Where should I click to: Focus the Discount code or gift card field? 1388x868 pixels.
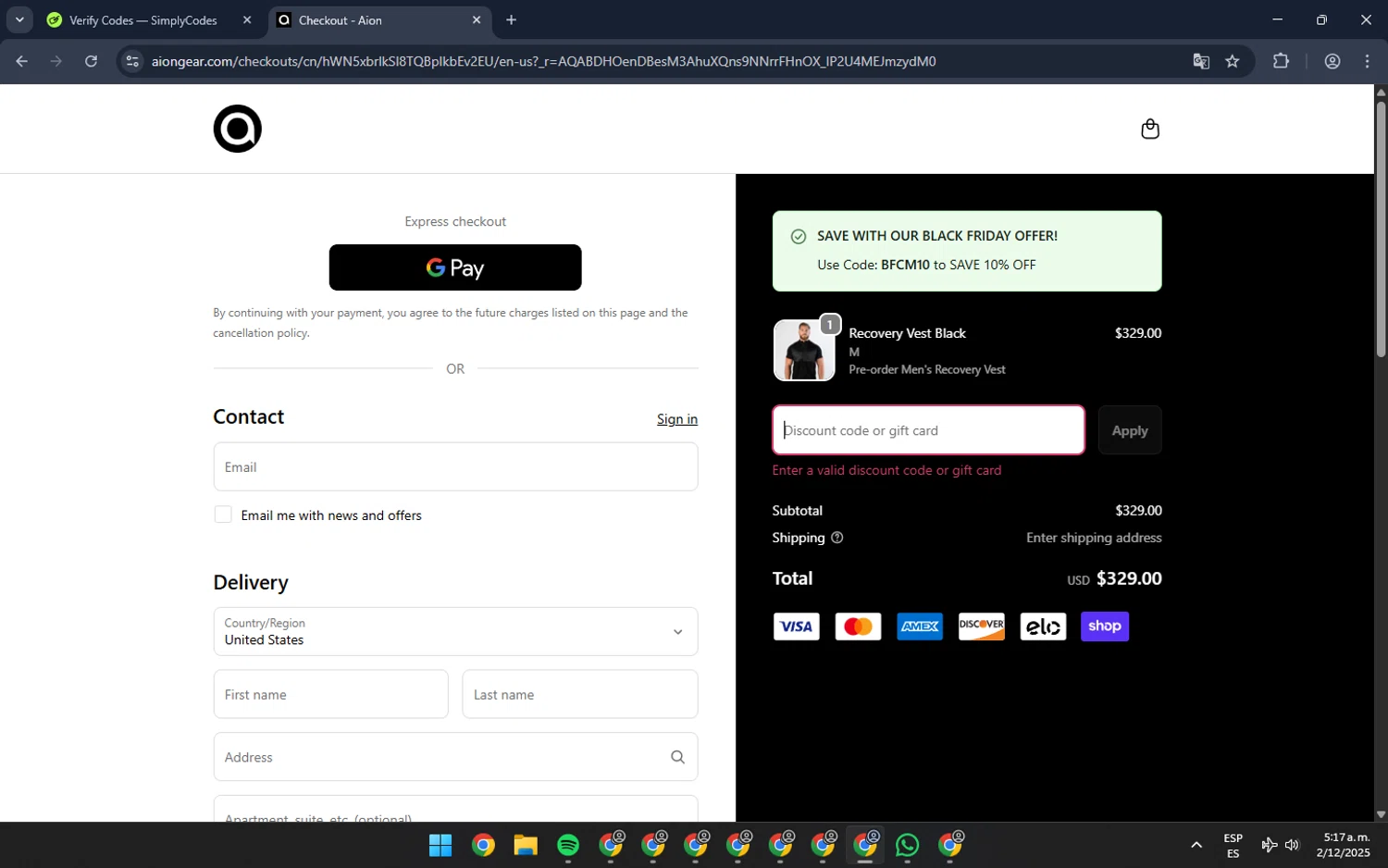[928, 430]
